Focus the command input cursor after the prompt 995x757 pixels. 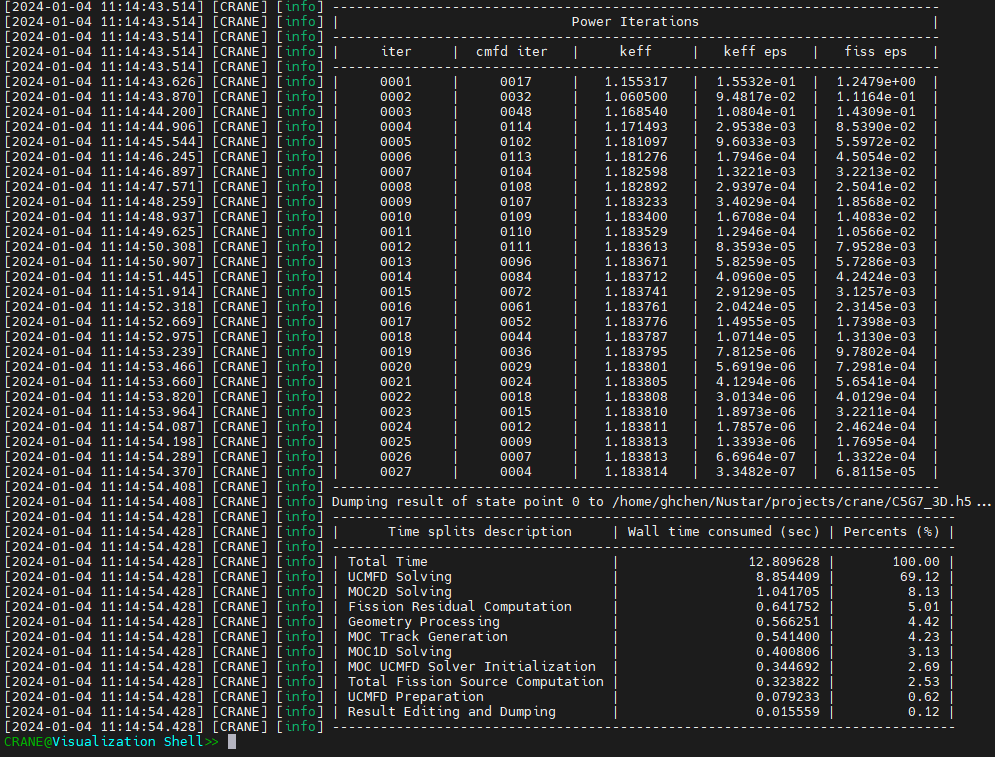232,742
